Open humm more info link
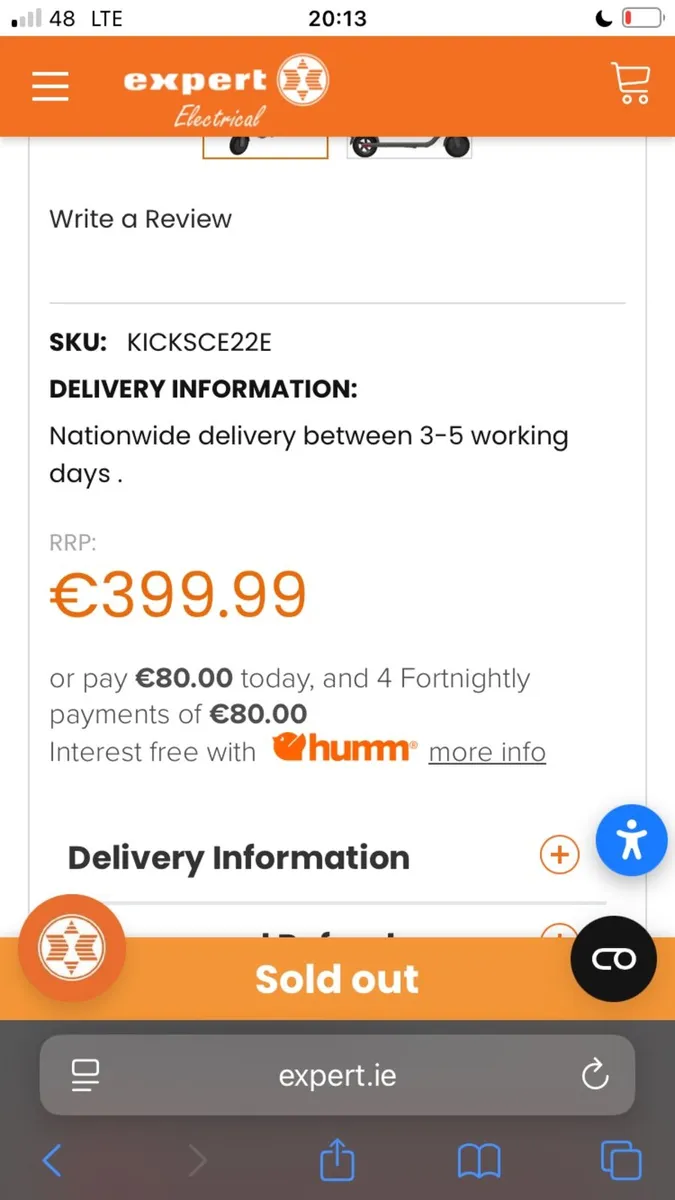 coord(487,751)
